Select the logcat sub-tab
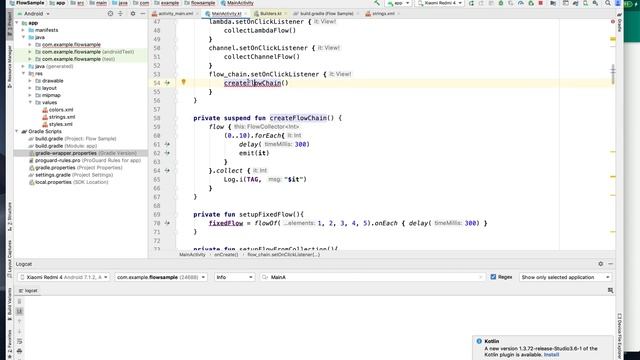This screenshot has width=640, height=360. (28, 291)
